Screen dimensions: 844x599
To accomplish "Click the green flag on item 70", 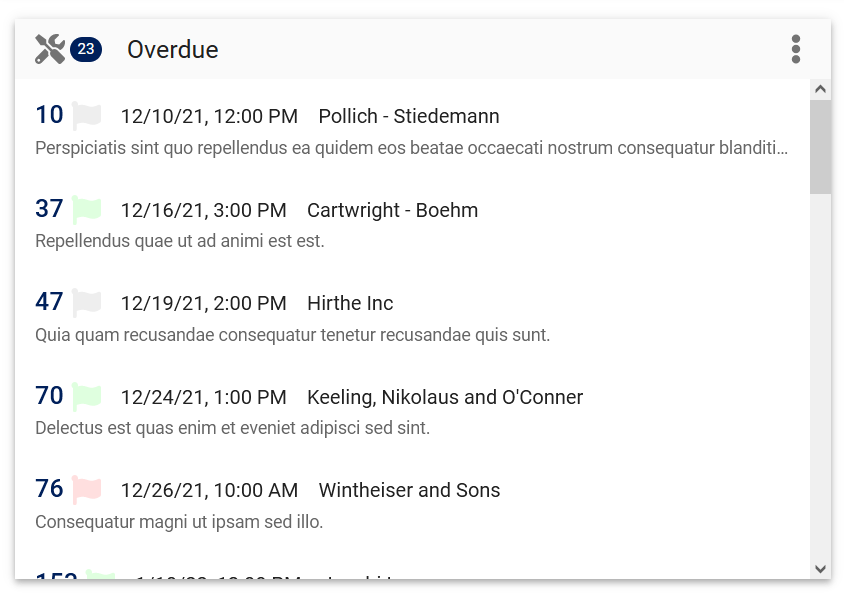I will coord(87,397).
